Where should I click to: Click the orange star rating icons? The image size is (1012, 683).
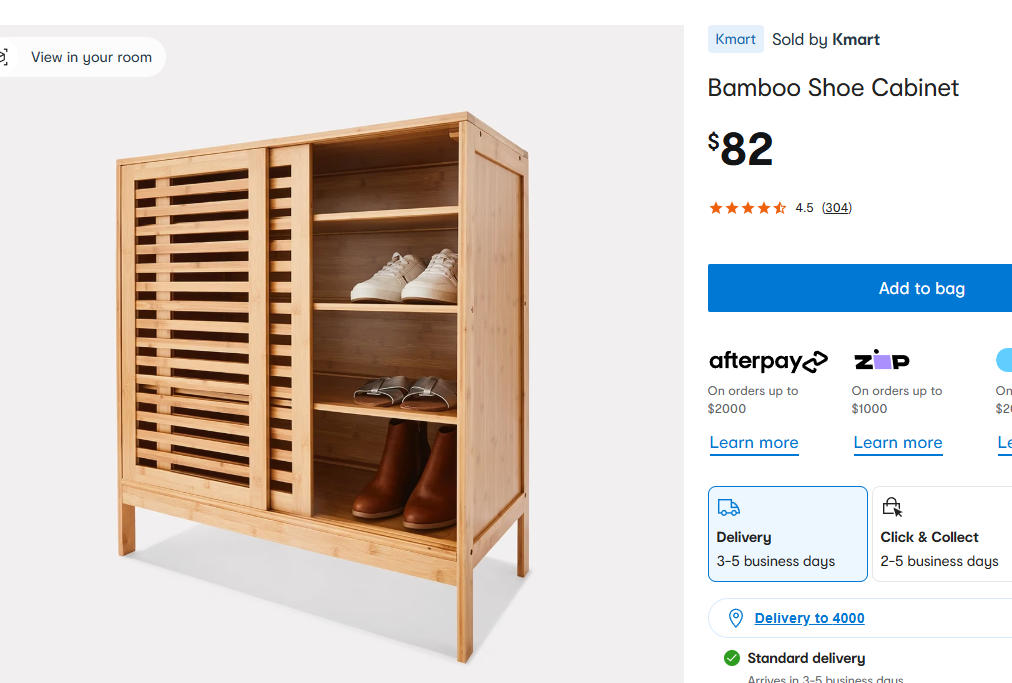click(x=747, y=208)
